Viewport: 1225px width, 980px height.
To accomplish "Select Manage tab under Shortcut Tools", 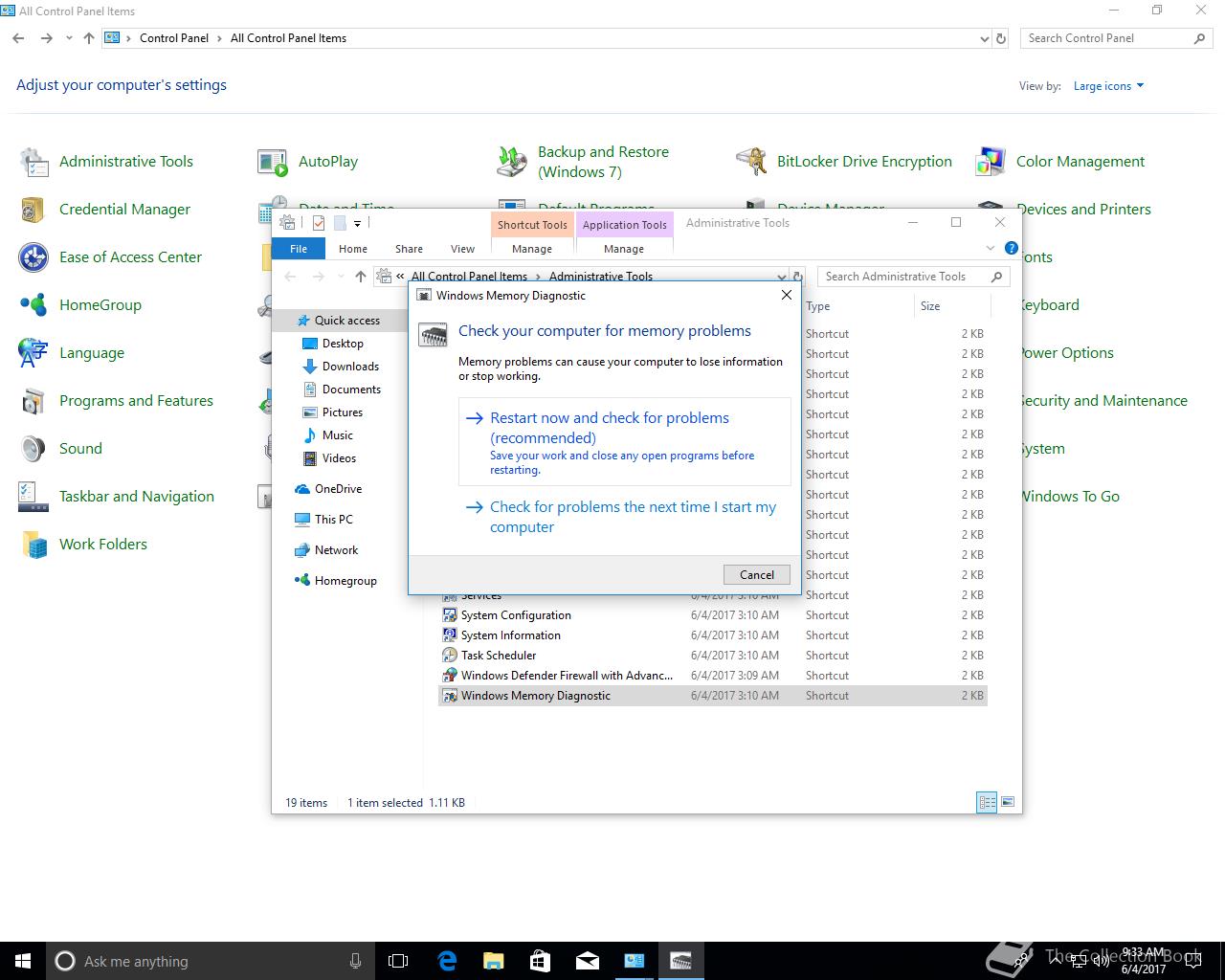I will [x=532, y=249].
